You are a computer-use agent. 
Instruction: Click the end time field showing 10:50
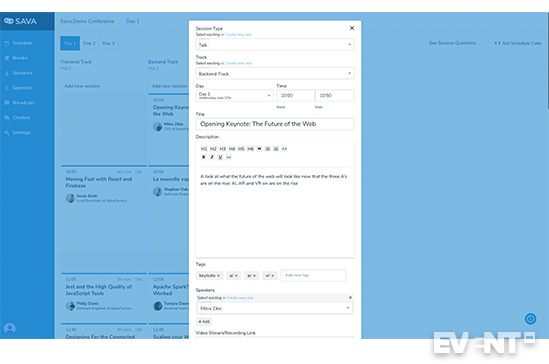pyautogui.click(x=335, y=96)
